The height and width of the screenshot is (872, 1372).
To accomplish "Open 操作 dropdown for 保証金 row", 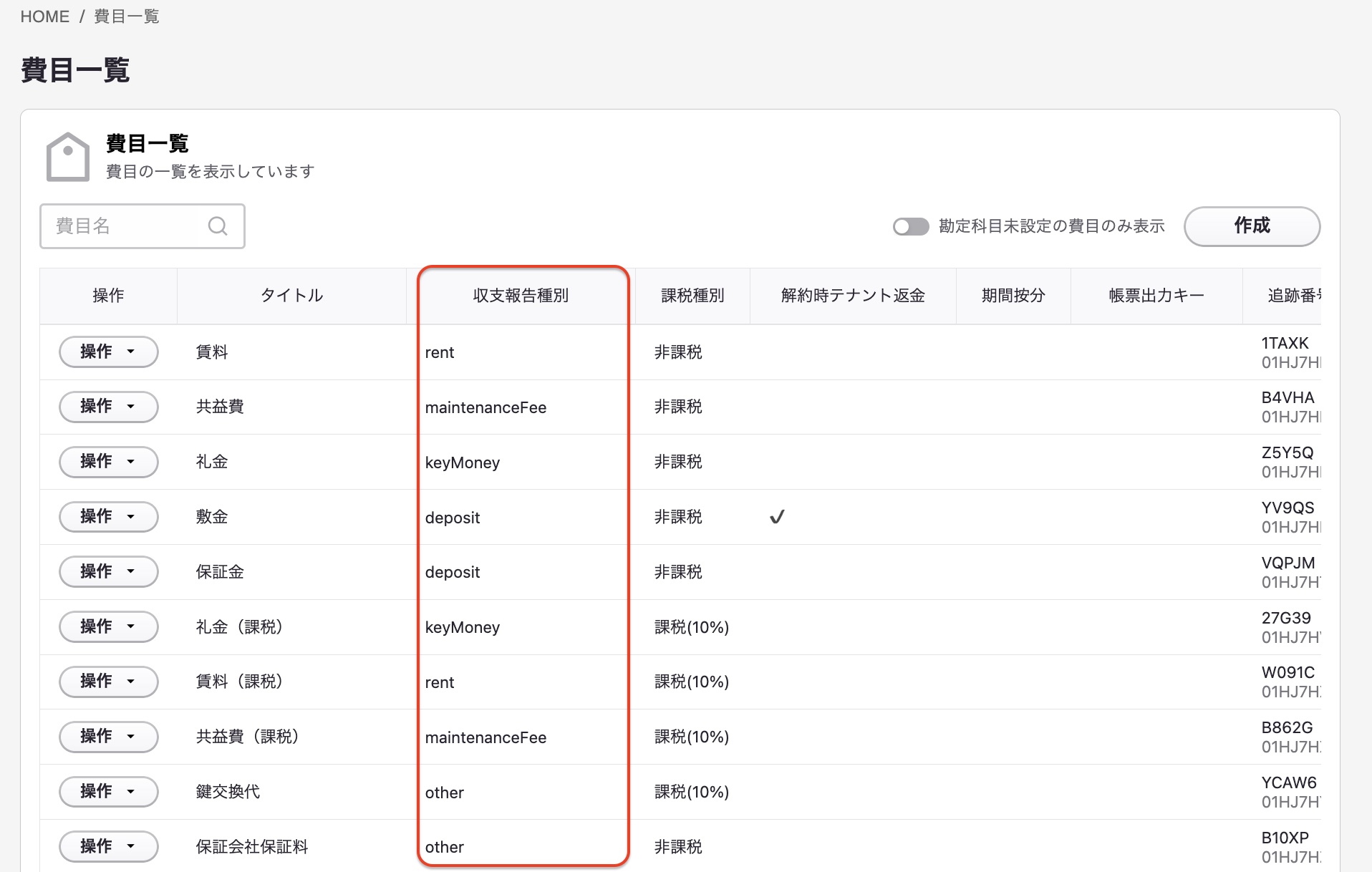I will tap(108, 571).
